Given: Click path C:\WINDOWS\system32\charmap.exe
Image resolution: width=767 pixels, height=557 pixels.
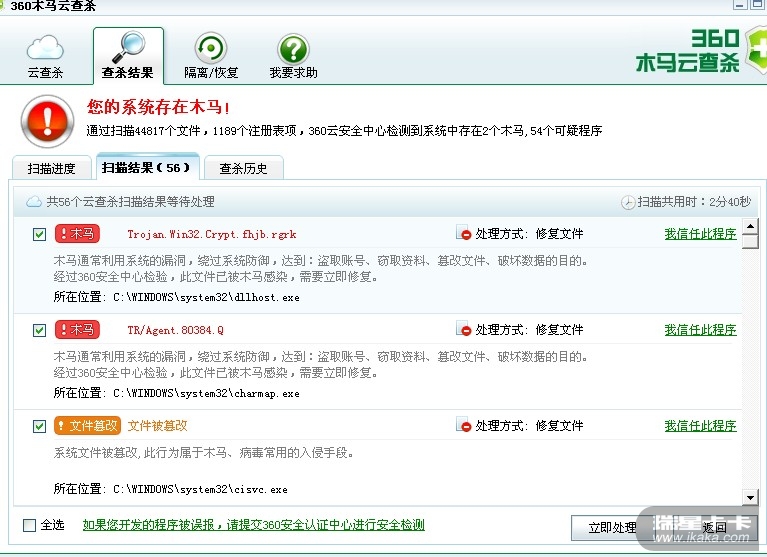Looking at the screenshot, I should (206, 393).
